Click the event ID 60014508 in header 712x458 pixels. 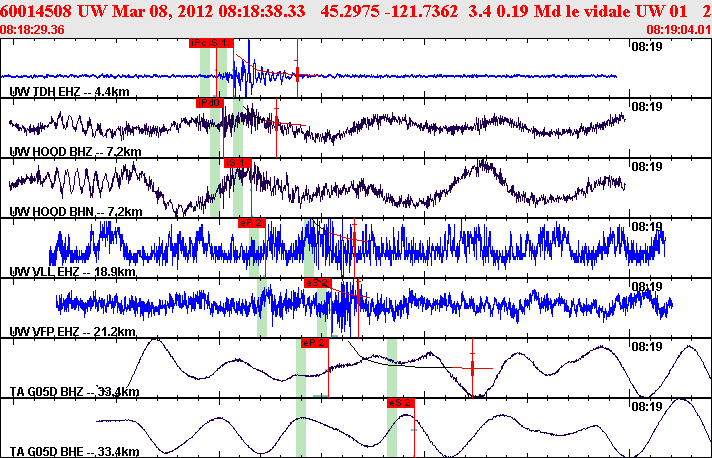coord(36,11)
